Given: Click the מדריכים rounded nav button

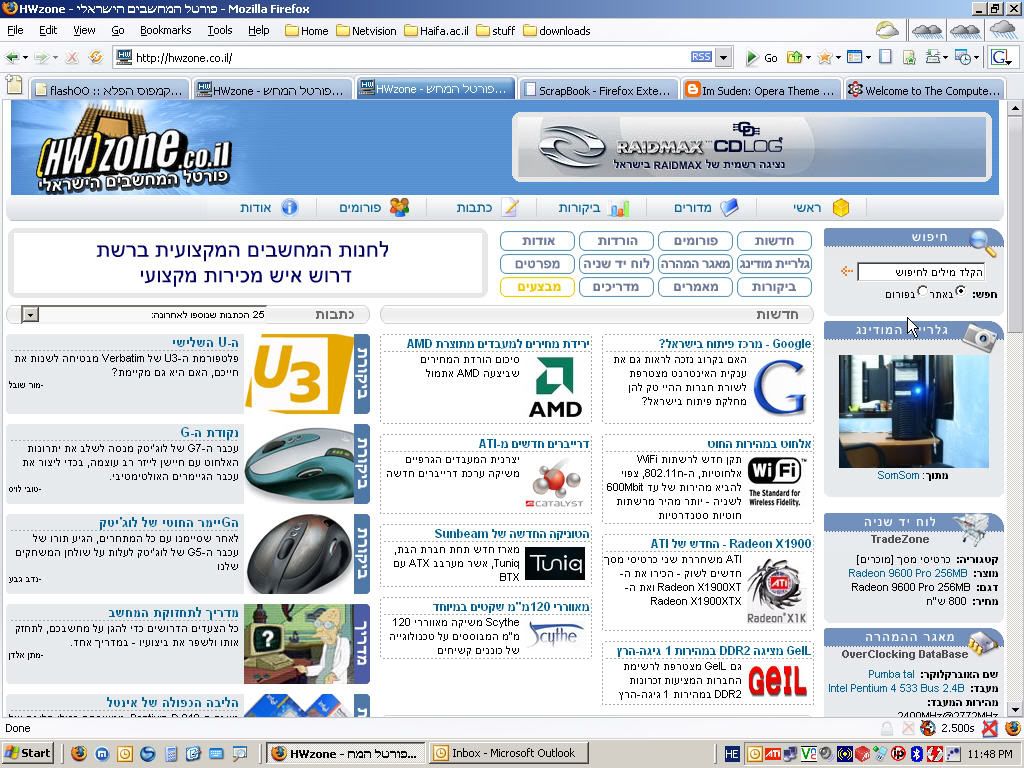Looking at the screenshot, I should [616, 287].
